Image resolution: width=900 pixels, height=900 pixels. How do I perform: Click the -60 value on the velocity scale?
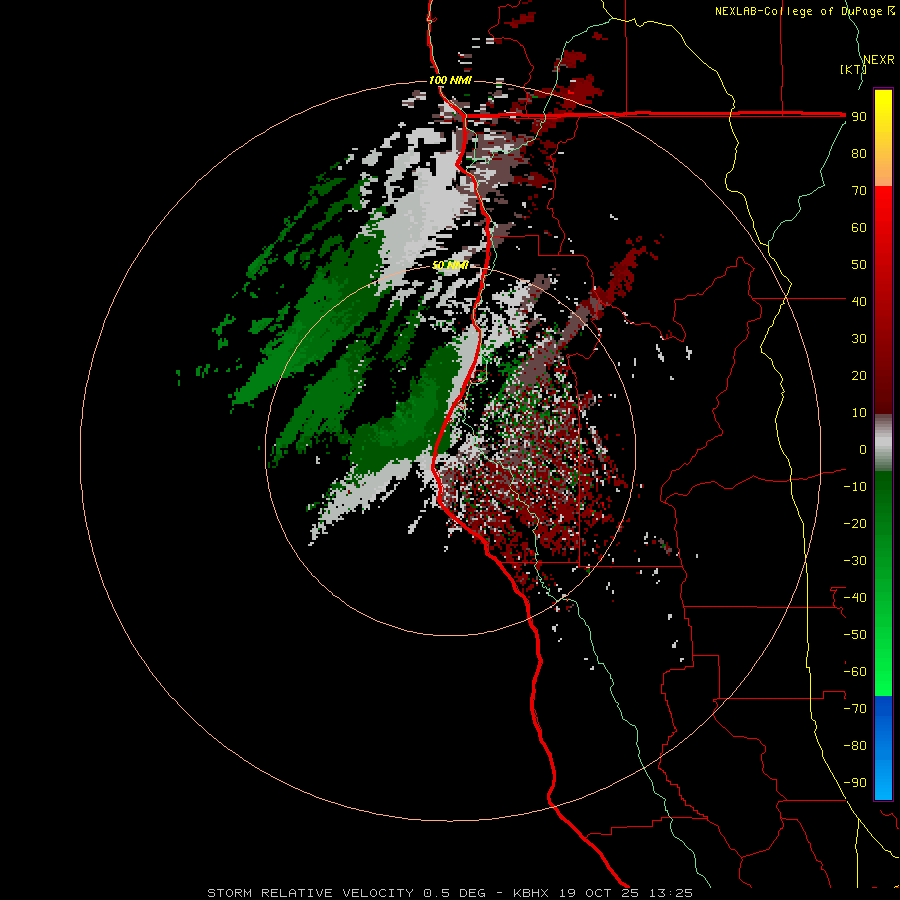855,672
